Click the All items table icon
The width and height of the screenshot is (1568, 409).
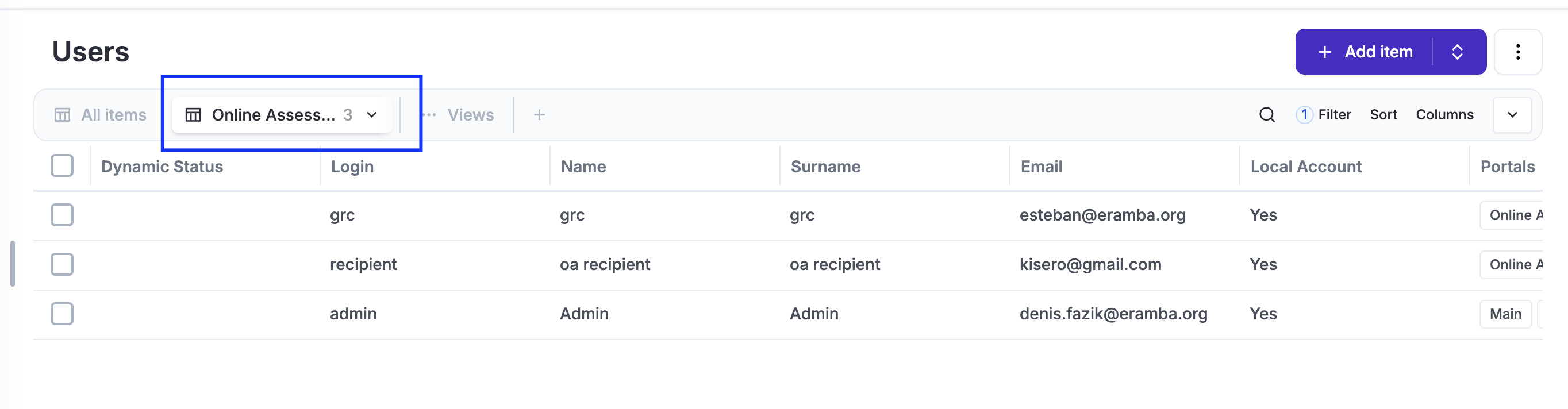point(62,114)
